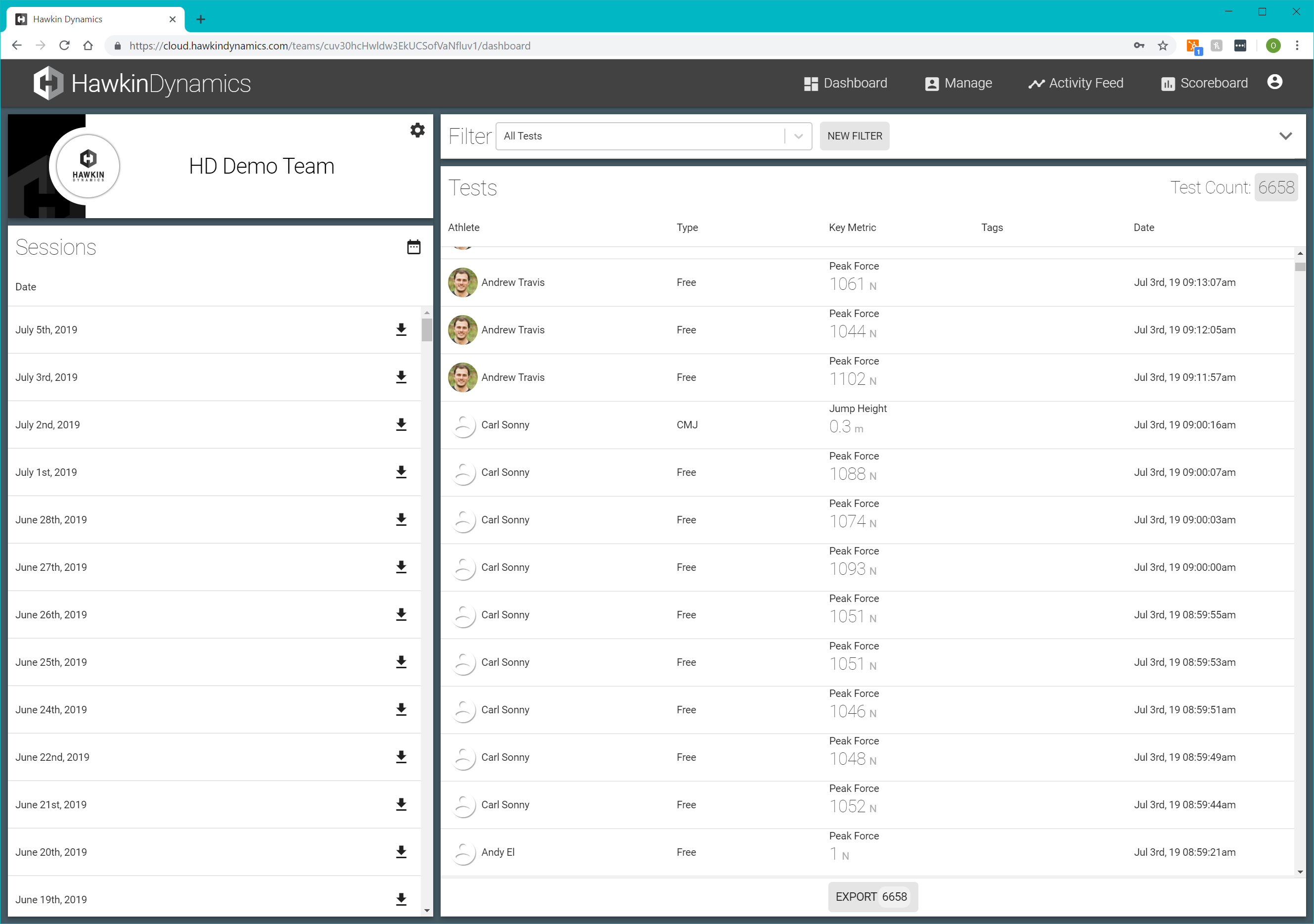The image size is (1314, 924).
Task: Download the July 5th, 2019 session
Action: coord(401,330)
